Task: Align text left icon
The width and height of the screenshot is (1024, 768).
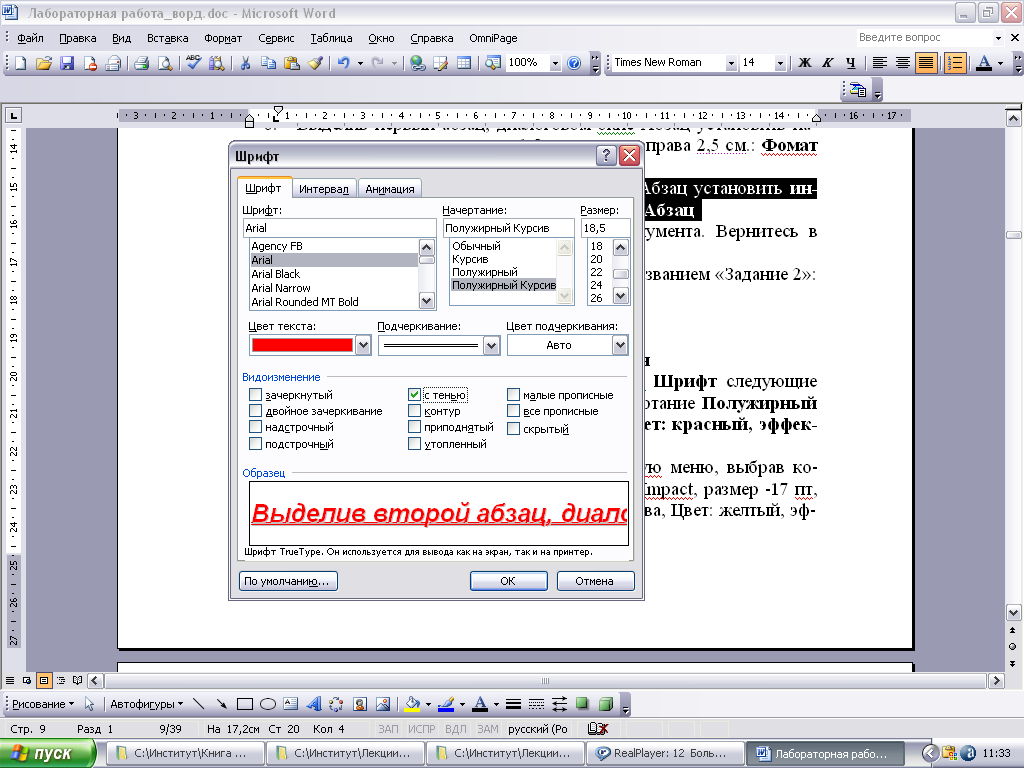Action: tap(880, 63)
